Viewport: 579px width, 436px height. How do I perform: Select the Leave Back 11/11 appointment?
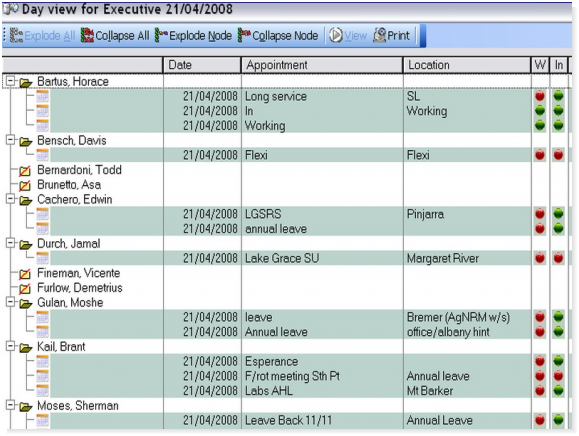[288, 420]
